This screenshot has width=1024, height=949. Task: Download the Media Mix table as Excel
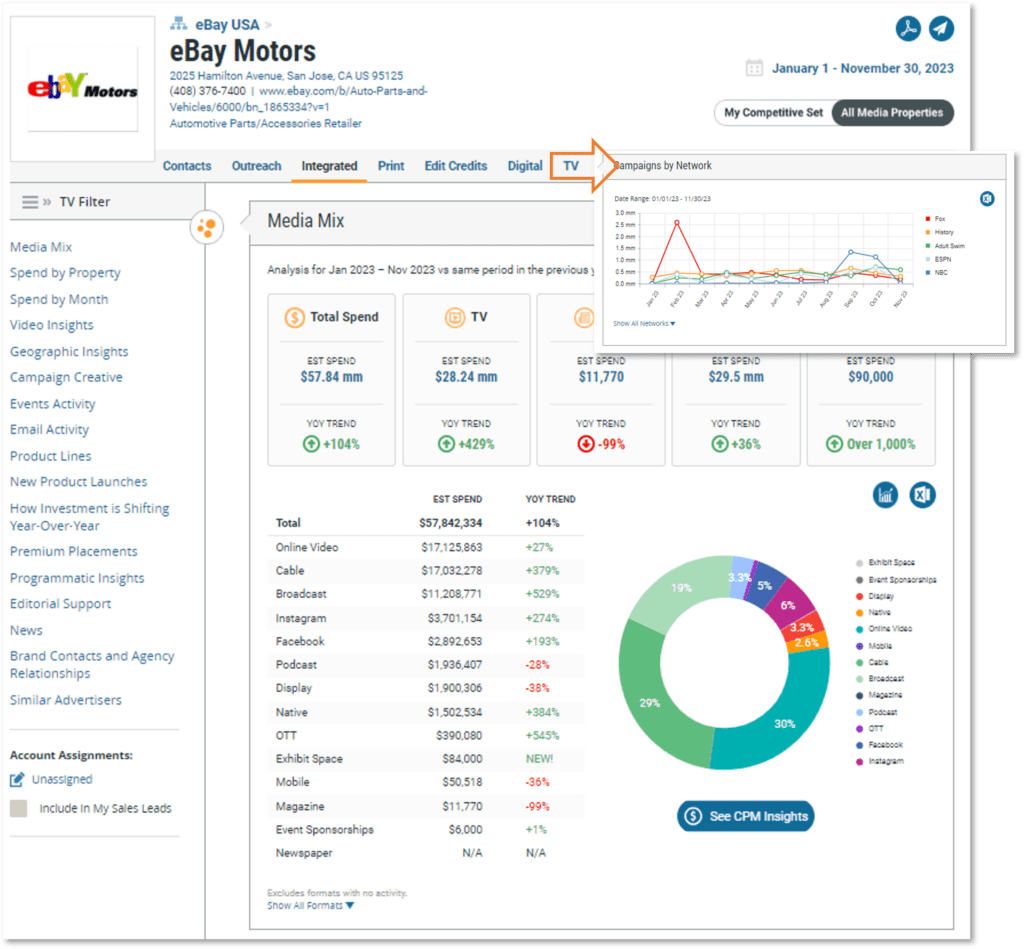(922, 495)
